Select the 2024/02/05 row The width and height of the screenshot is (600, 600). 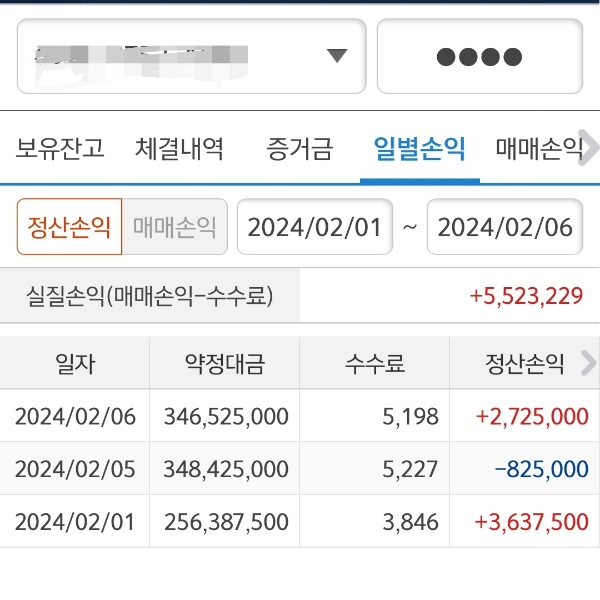click(300, 469)
